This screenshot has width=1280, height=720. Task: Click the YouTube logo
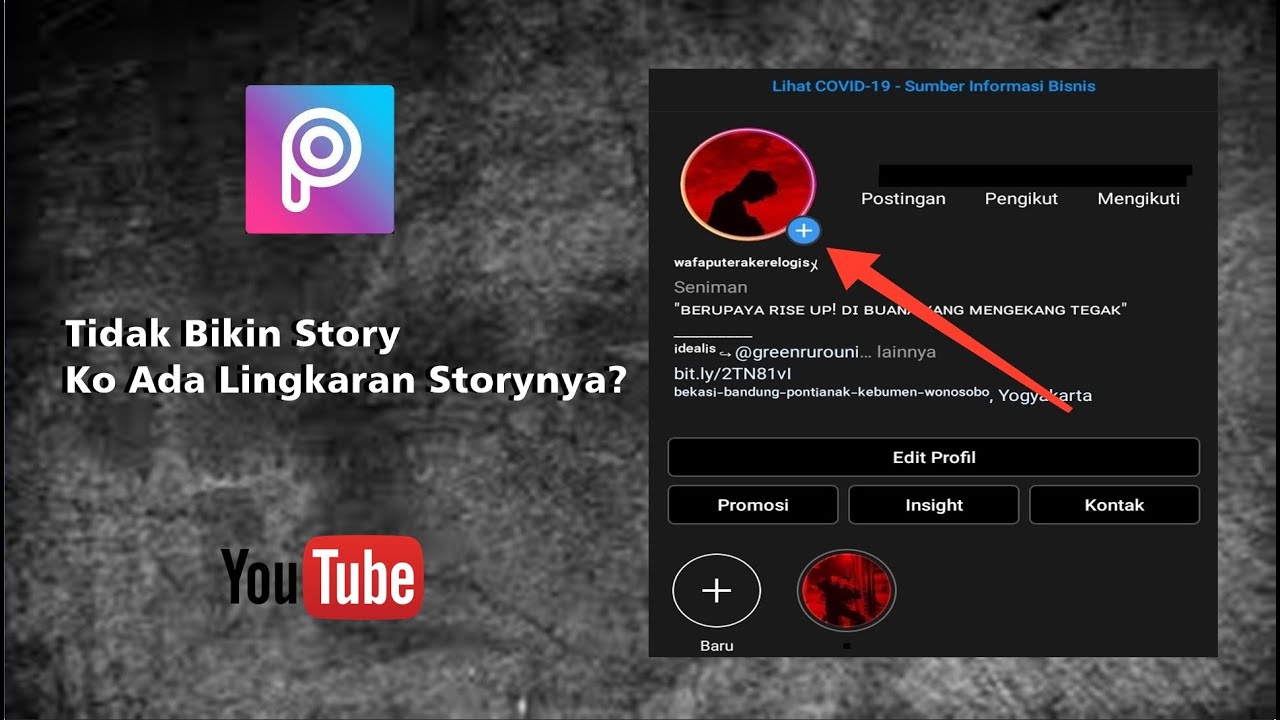pyautogui.click(x=322, y=577)
